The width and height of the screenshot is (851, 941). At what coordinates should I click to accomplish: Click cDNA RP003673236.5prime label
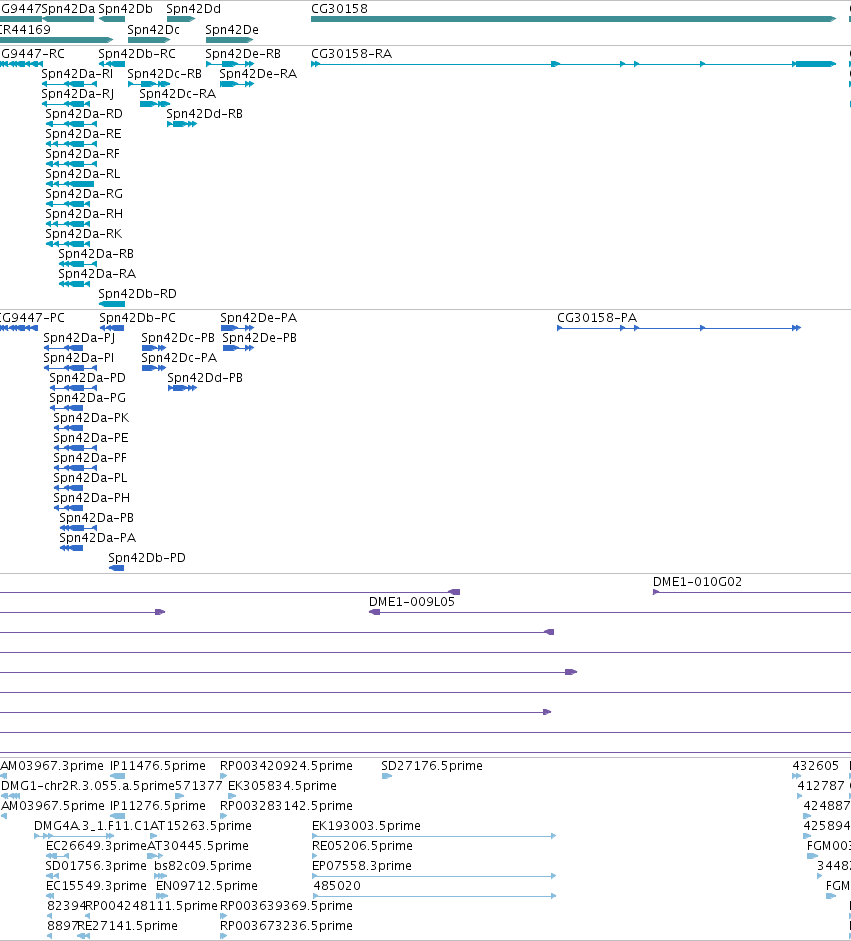286,925
